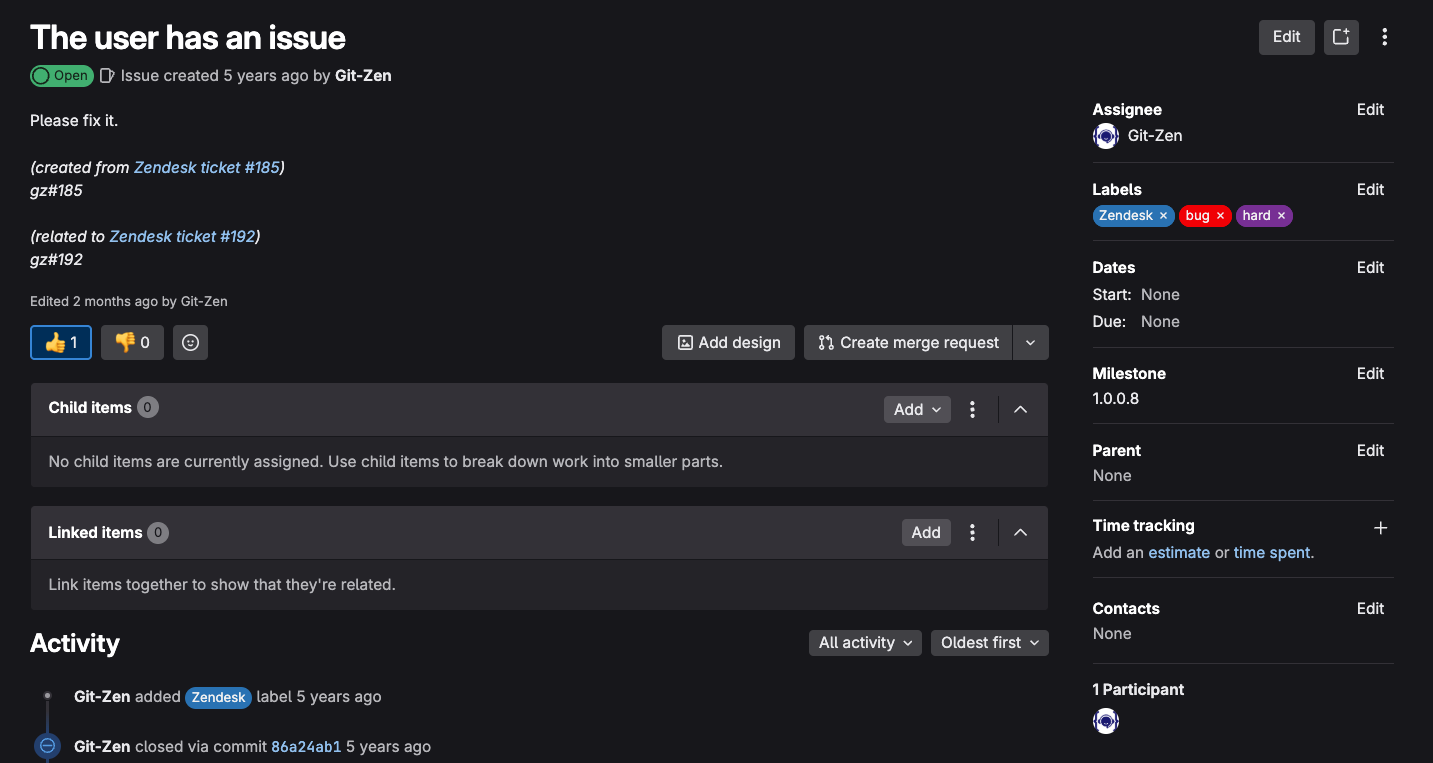The height and width of the screenshot is (763, 1433).
Task: Add a thumbs down reaction
Action: [131, 342]
